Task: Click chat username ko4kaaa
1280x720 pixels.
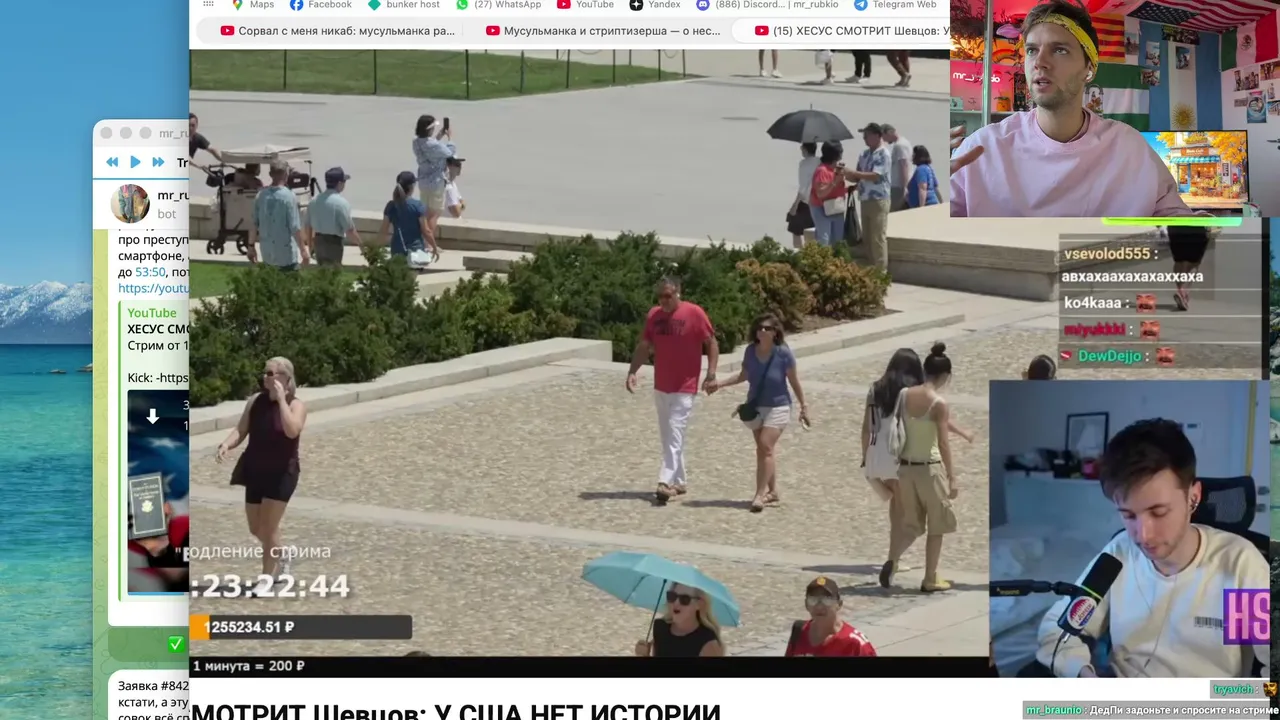Action: [1091, 302]
